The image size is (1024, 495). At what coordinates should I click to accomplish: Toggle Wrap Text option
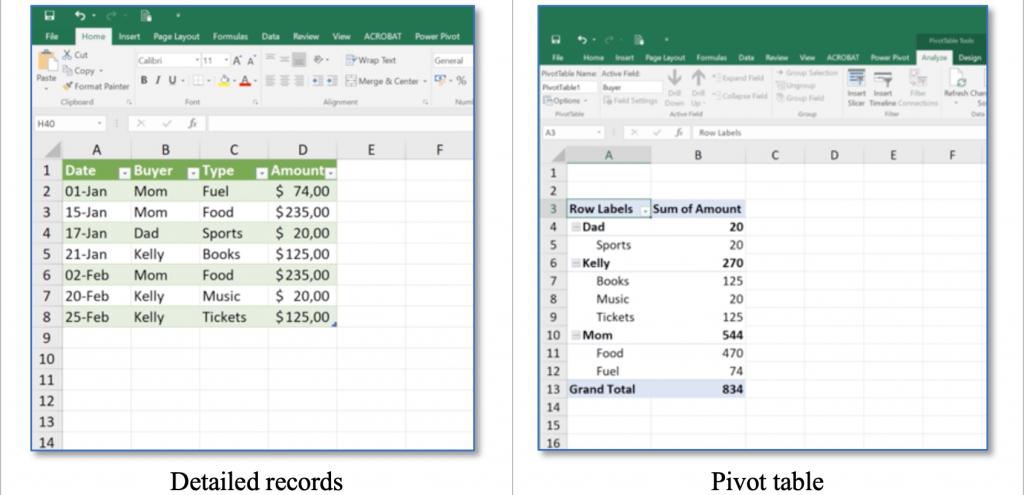371,60
